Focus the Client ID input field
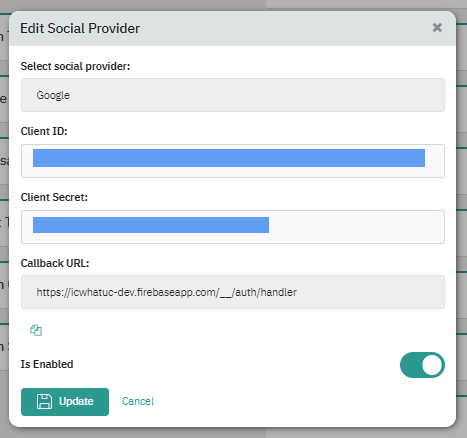467x438 pixels. click(233, 161)
